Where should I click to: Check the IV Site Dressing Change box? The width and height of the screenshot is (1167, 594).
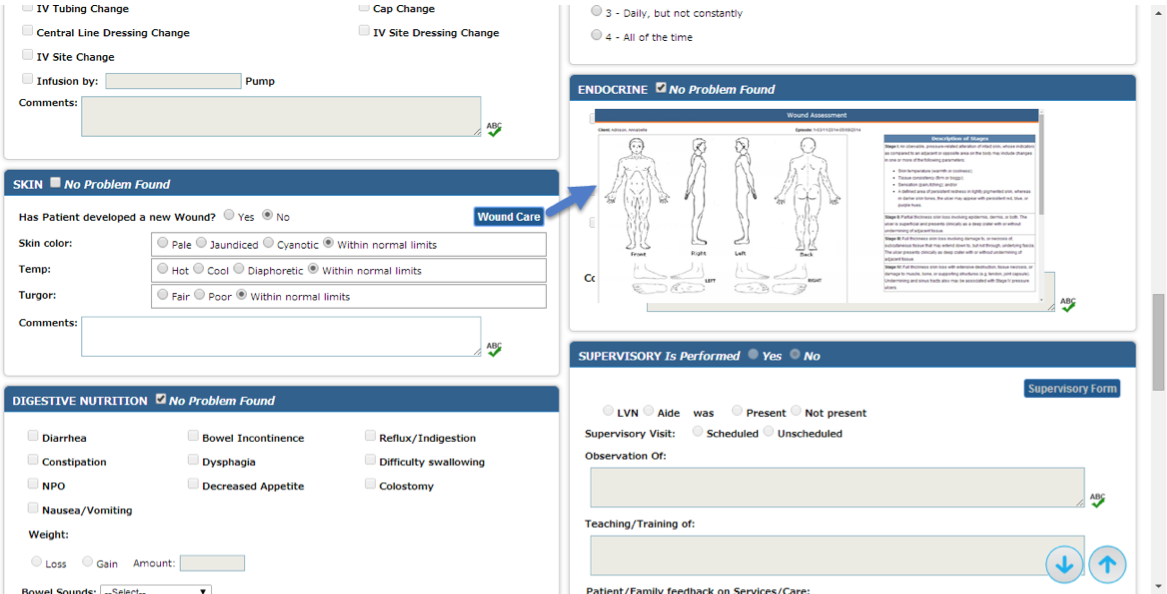click(364, 31)
